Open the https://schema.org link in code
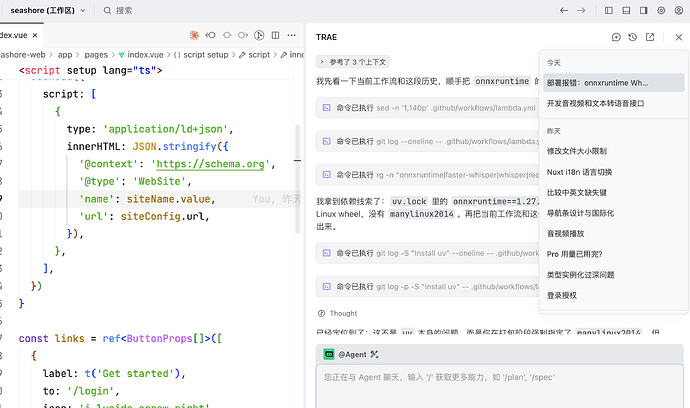690x408 pixels. point(210,164)
